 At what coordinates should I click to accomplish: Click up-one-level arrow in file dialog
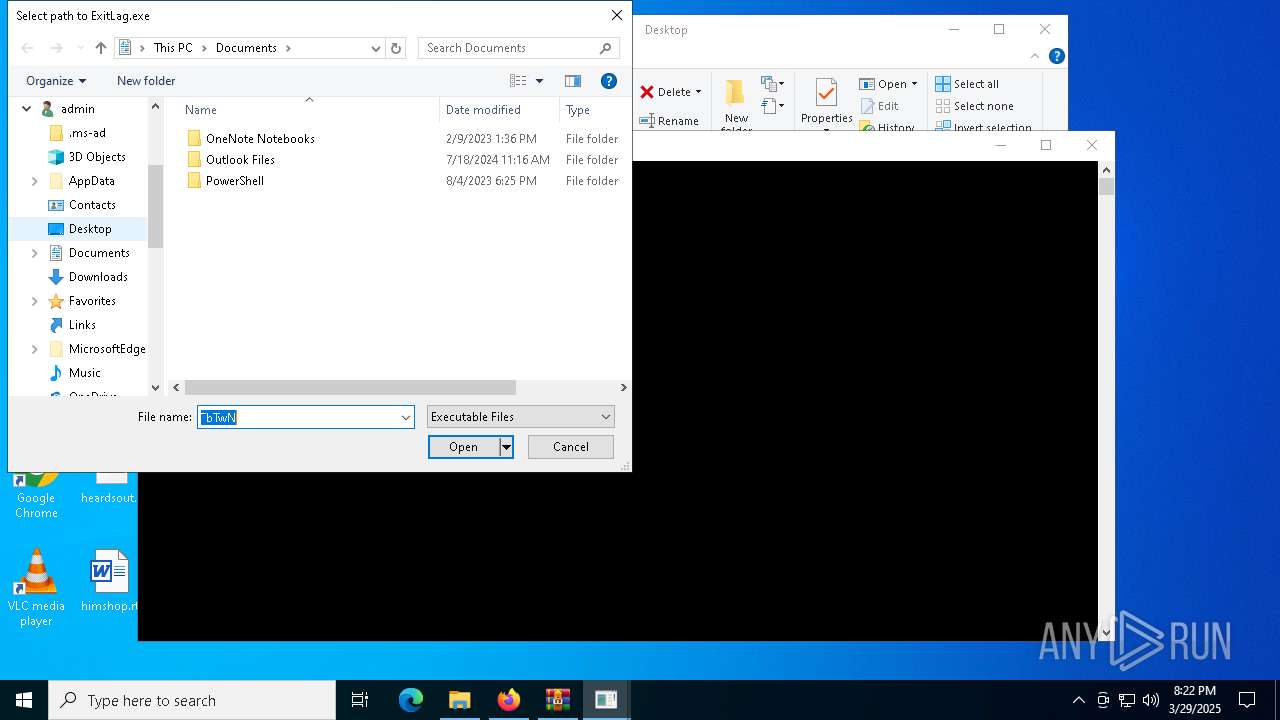point(101,48)
